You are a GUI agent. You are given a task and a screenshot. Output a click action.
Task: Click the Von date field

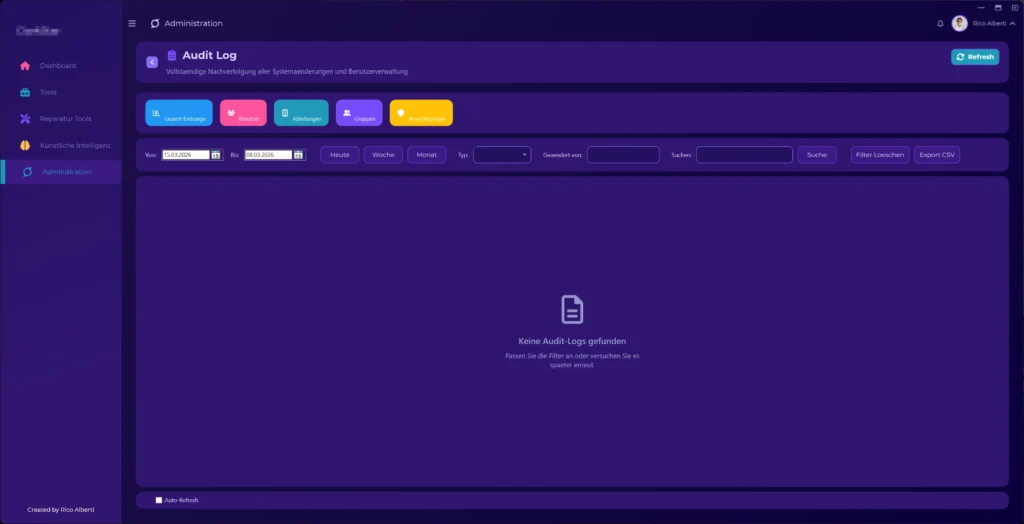point(185,155)
